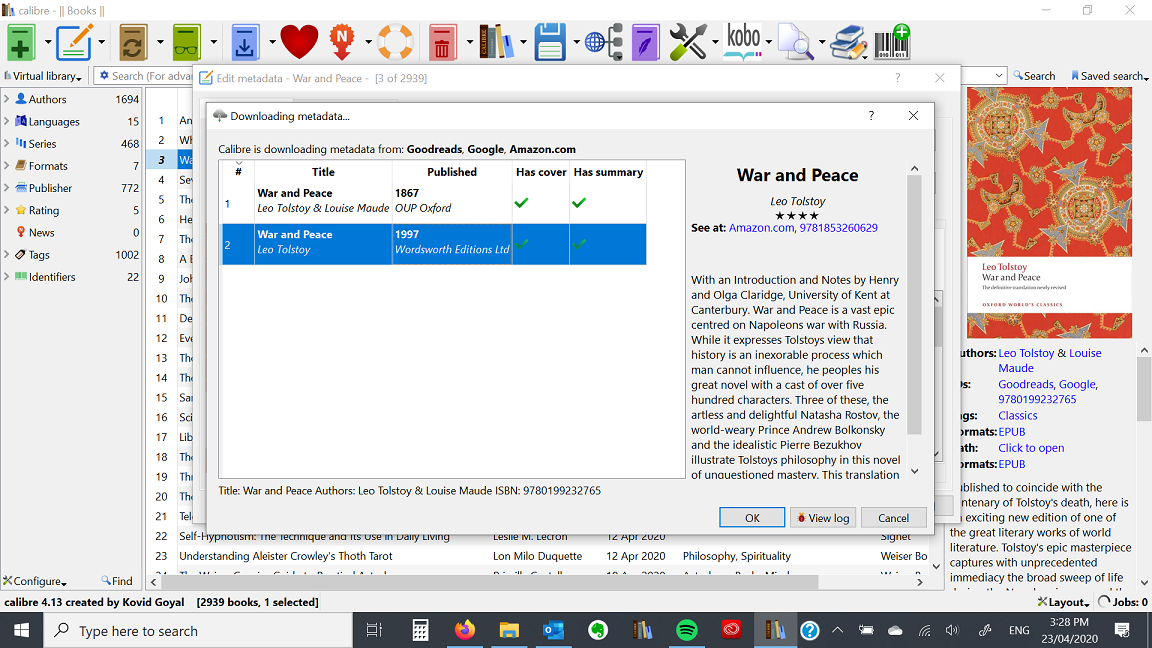Open Outlook from the taskbar

pos(553,630)
